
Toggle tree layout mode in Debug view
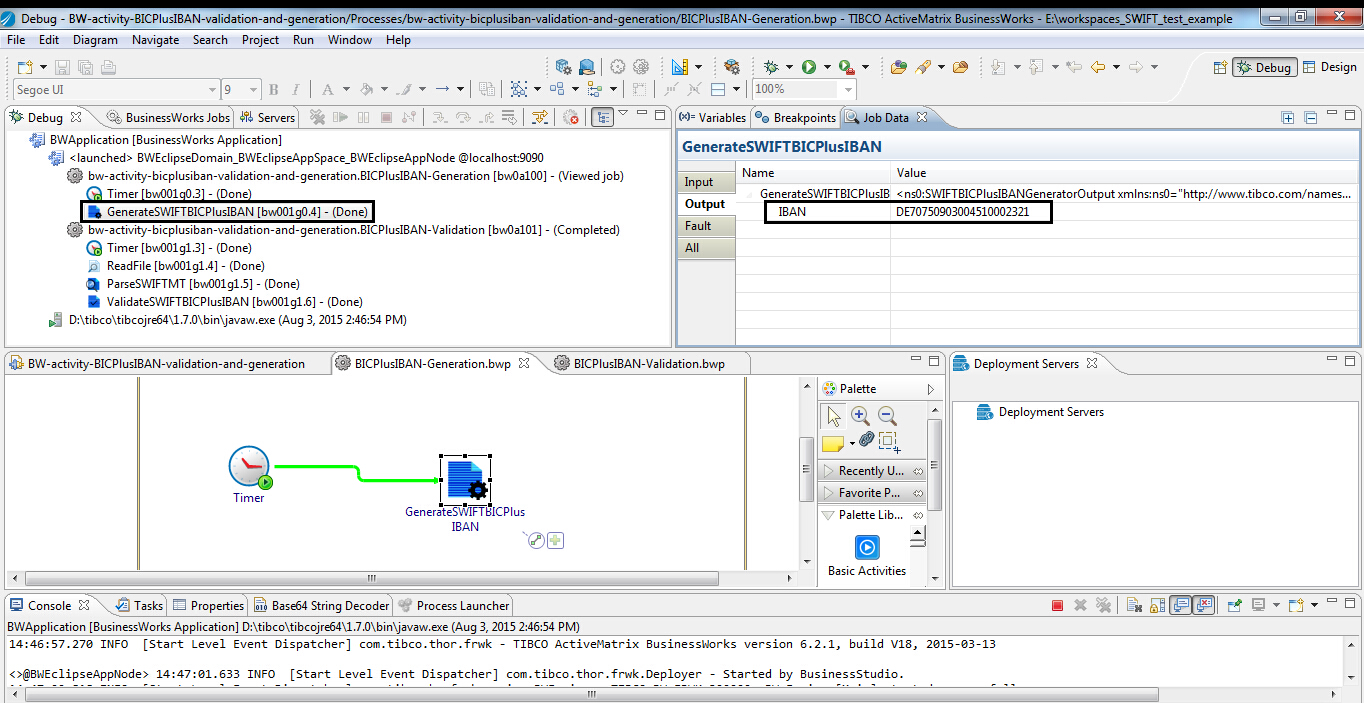tap(601, 117)
